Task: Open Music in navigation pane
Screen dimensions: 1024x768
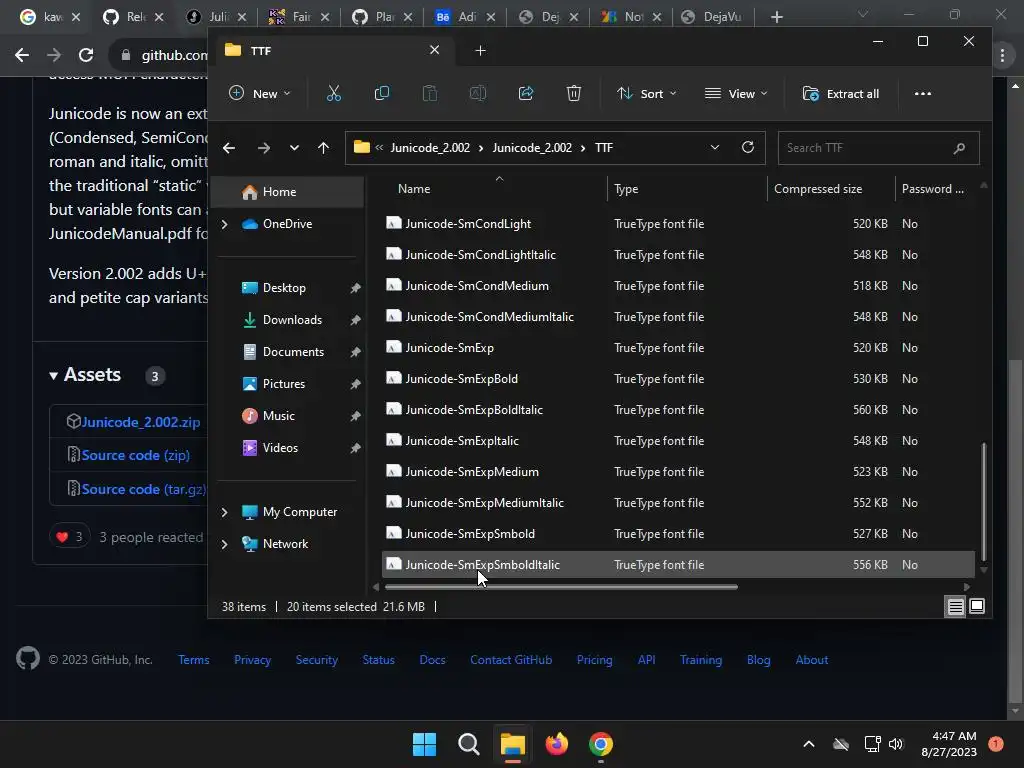Action: [x=278, y=416]
